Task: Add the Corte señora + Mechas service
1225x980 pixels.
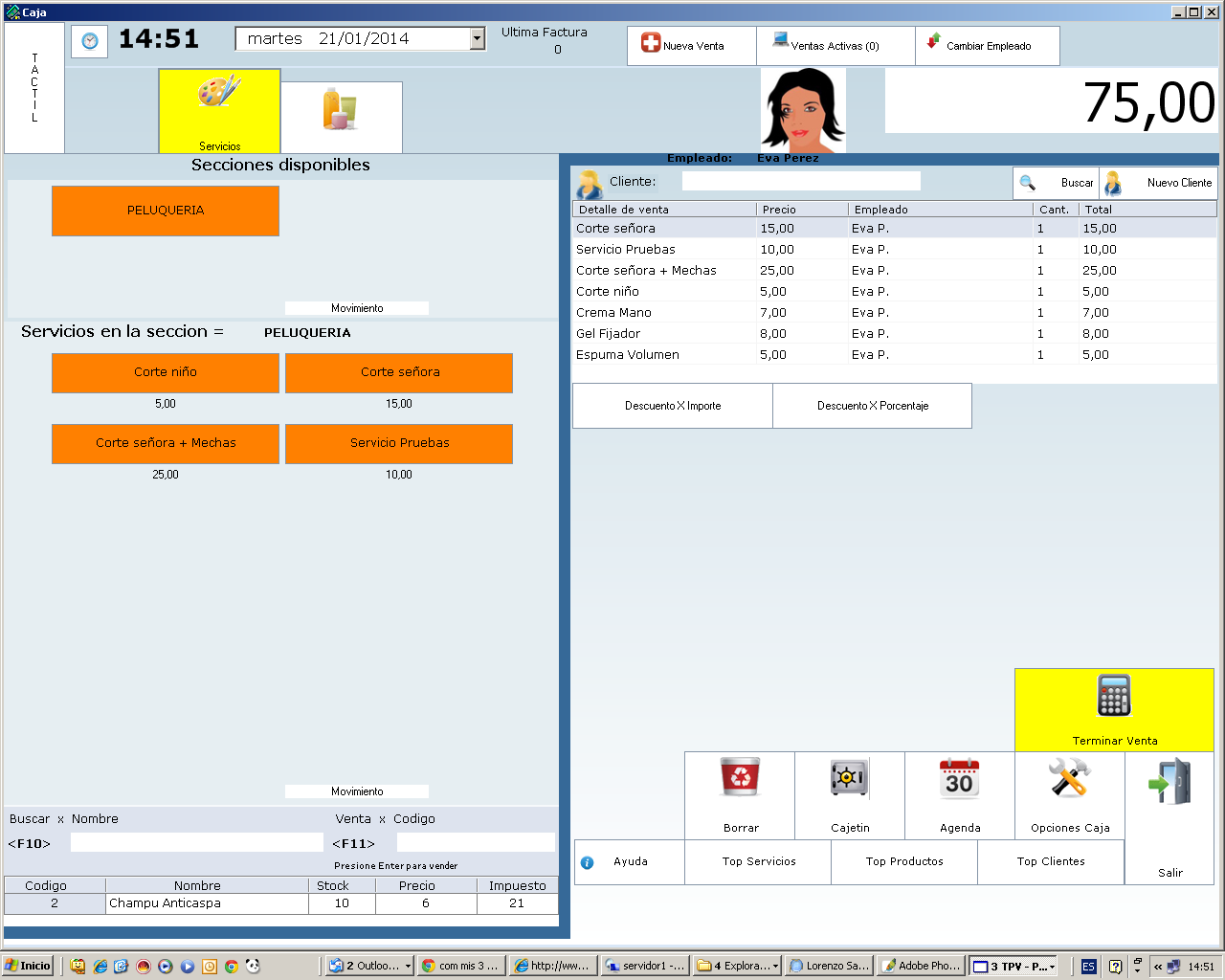Action: click(166, 443)
